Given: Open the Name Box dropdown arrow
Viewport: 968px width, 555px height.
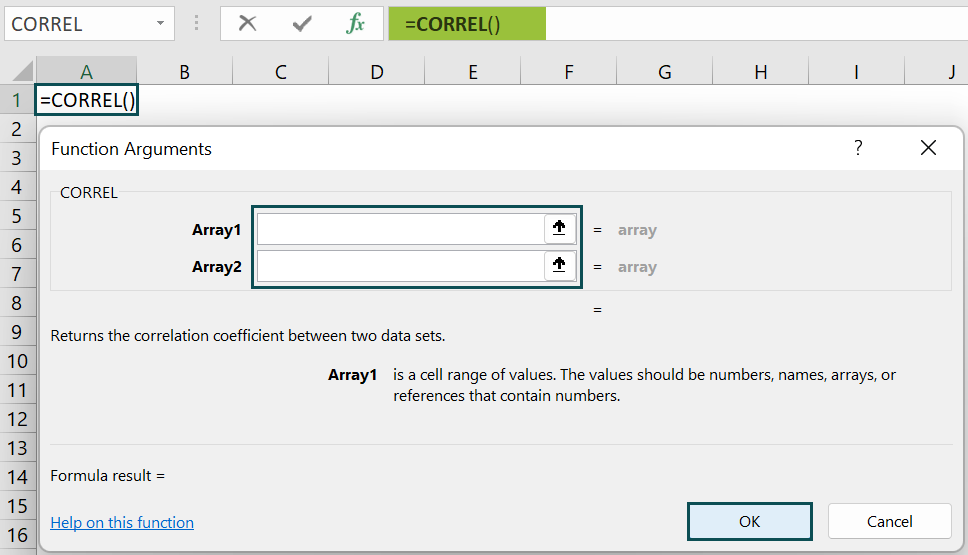Looking at the screenshot, I should coord(161,23).
